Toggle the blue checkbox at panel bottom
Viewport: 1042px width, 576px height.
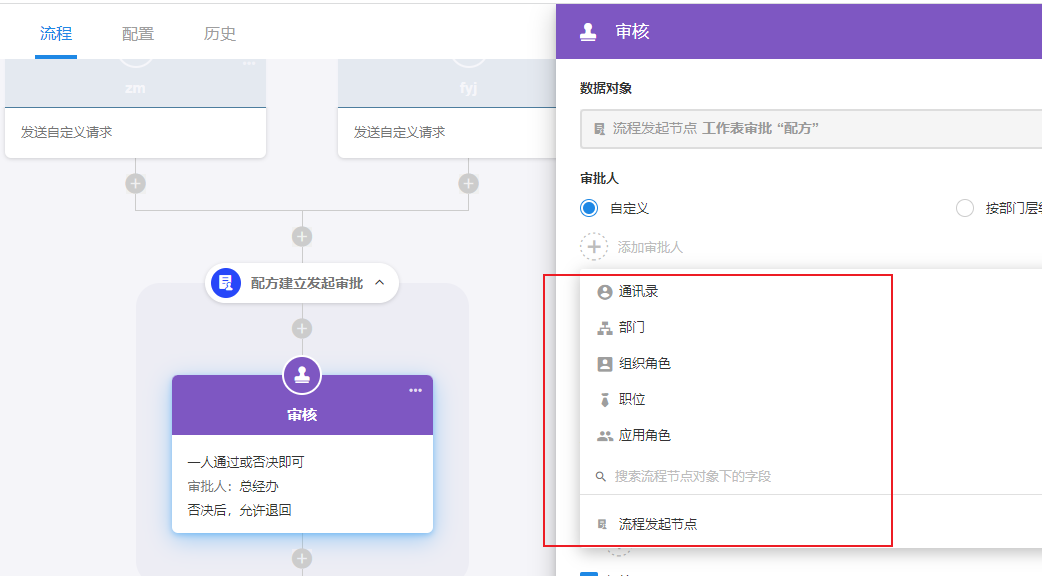tap(588, 573)
